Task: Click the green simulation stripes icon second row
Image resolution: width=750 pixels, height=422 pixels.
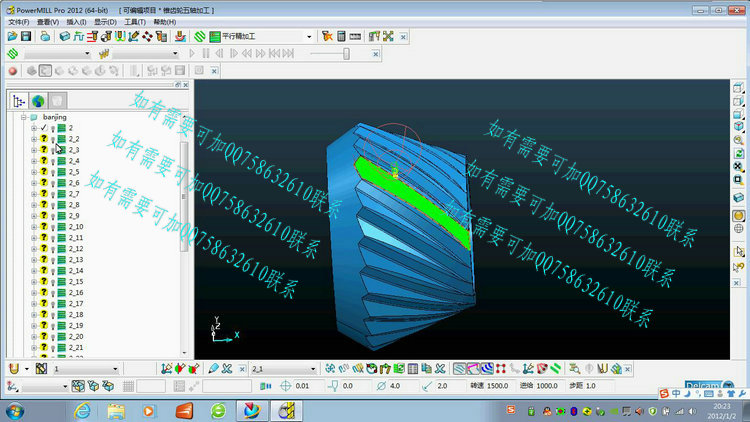Action: pyautogui.click(x=13, y=54)
